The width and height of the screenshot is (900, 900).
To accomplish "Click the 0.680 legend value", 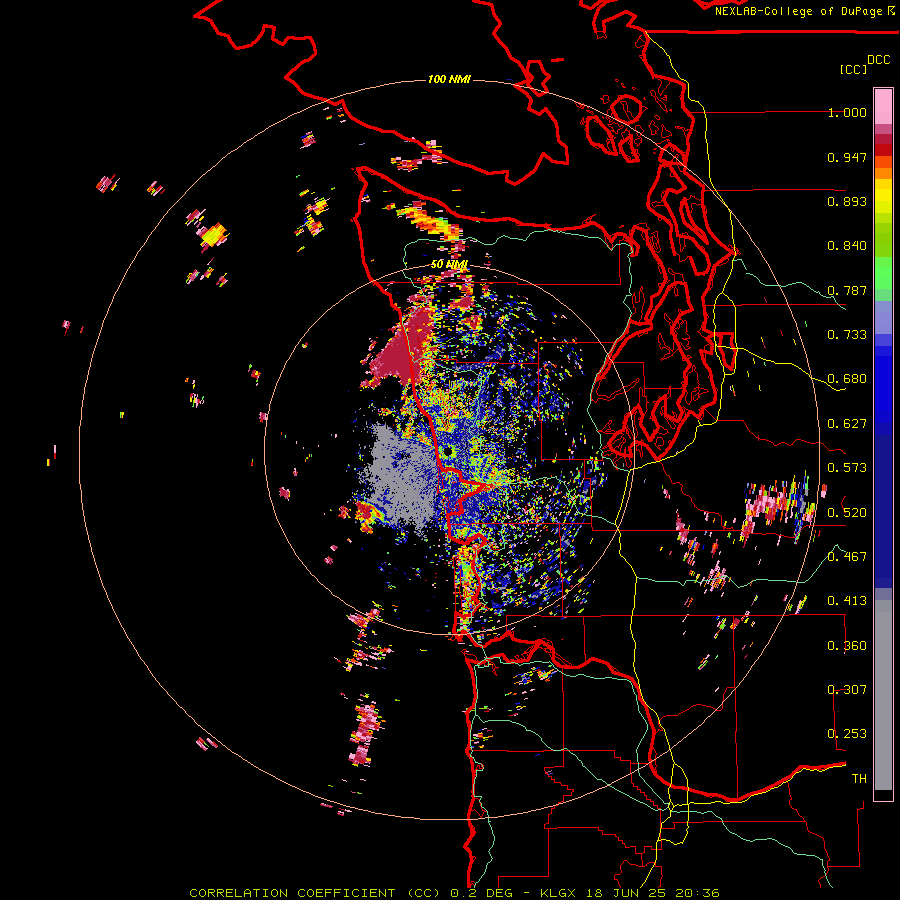I will (x=847, y=379).
